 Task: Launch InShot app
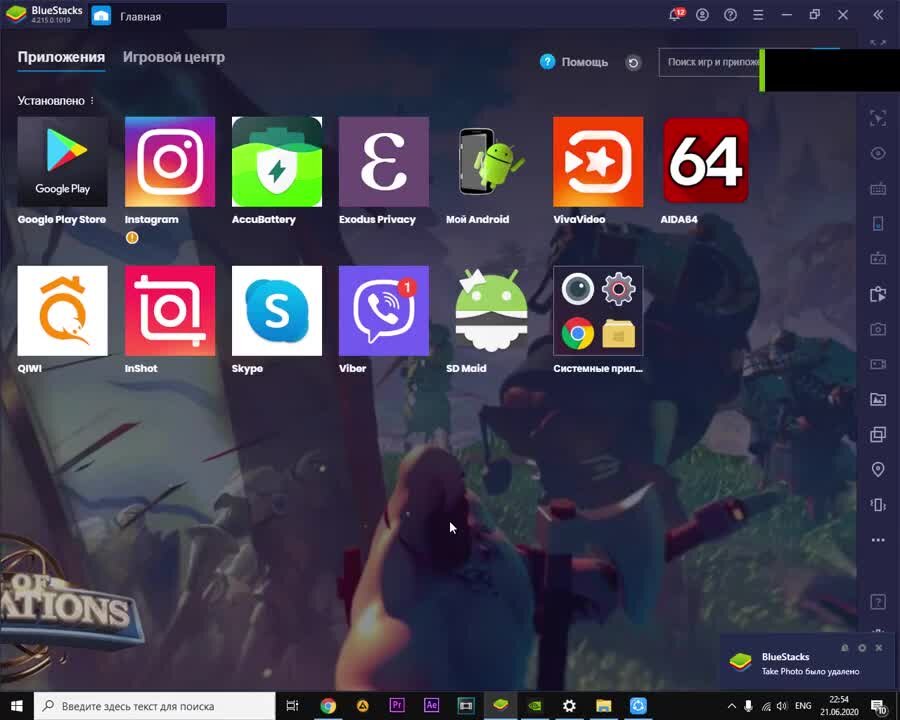[170, 311]
